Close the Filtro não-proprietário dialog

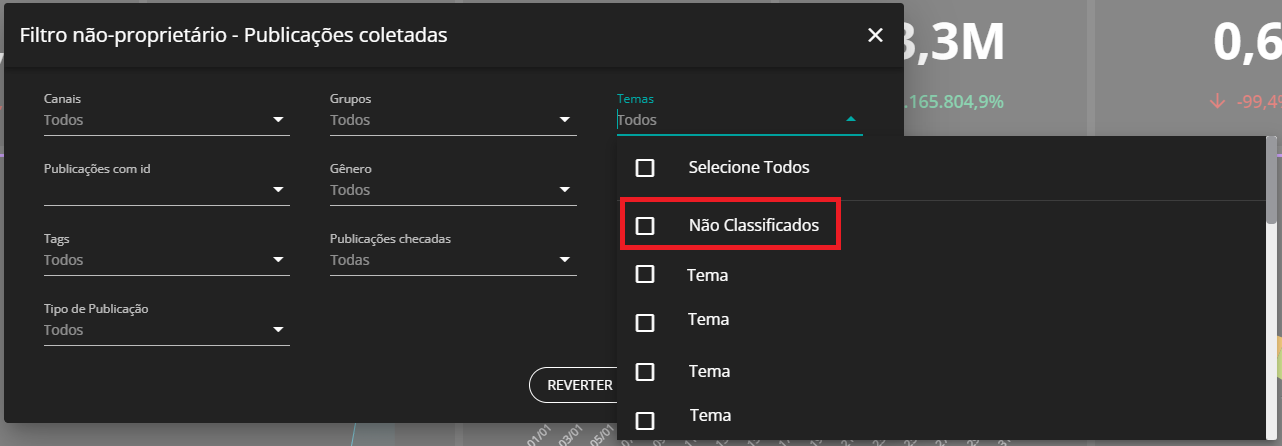tap(875, 35)
